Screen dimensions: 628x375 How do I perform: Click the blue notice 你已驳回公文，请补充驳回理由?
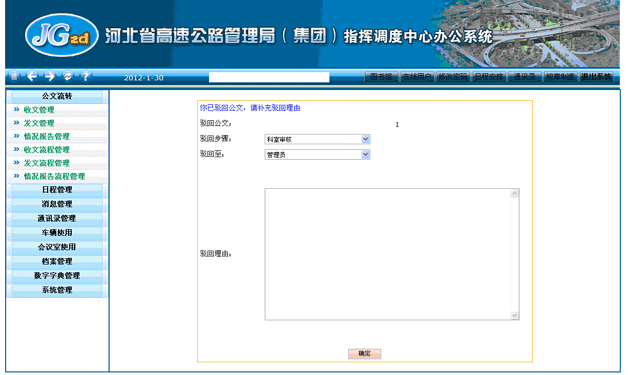coord(250,108)
